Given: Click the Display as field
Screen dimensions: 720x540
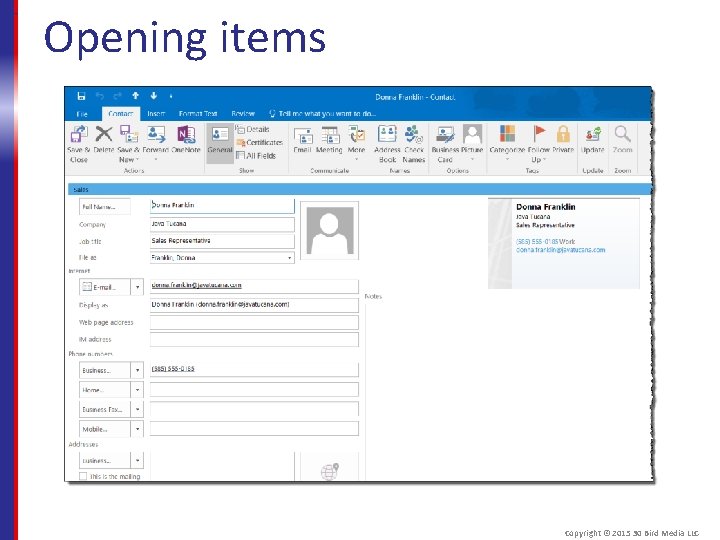Looking at the screenshot, I should pos(254,305).
